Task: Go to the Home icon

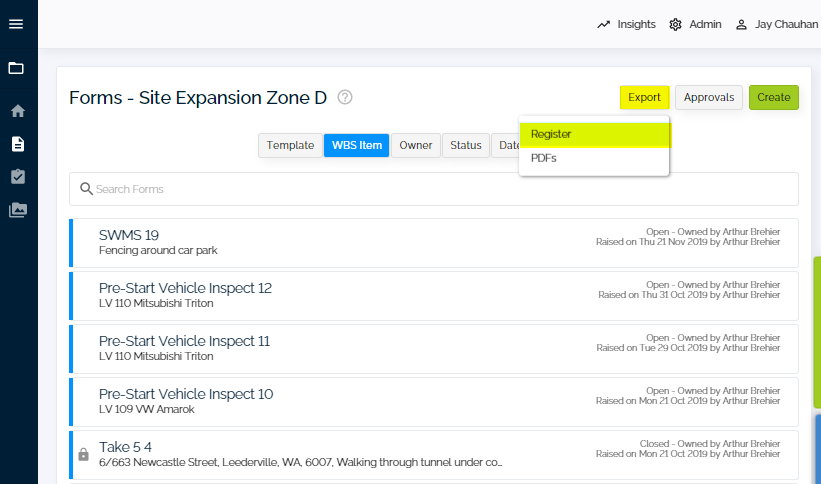Action: pyautogui.click(x=18, y=111)
